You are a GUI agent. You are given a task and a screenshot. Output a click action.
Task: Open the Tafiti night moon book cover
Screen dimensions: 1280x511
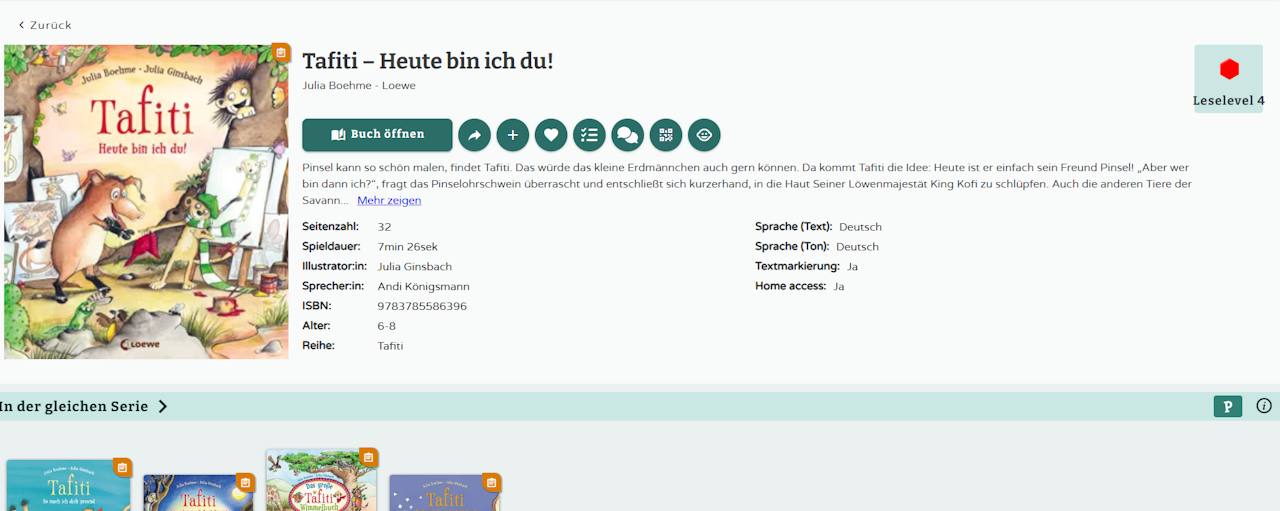pyautogui.click(x=199, y=493)
